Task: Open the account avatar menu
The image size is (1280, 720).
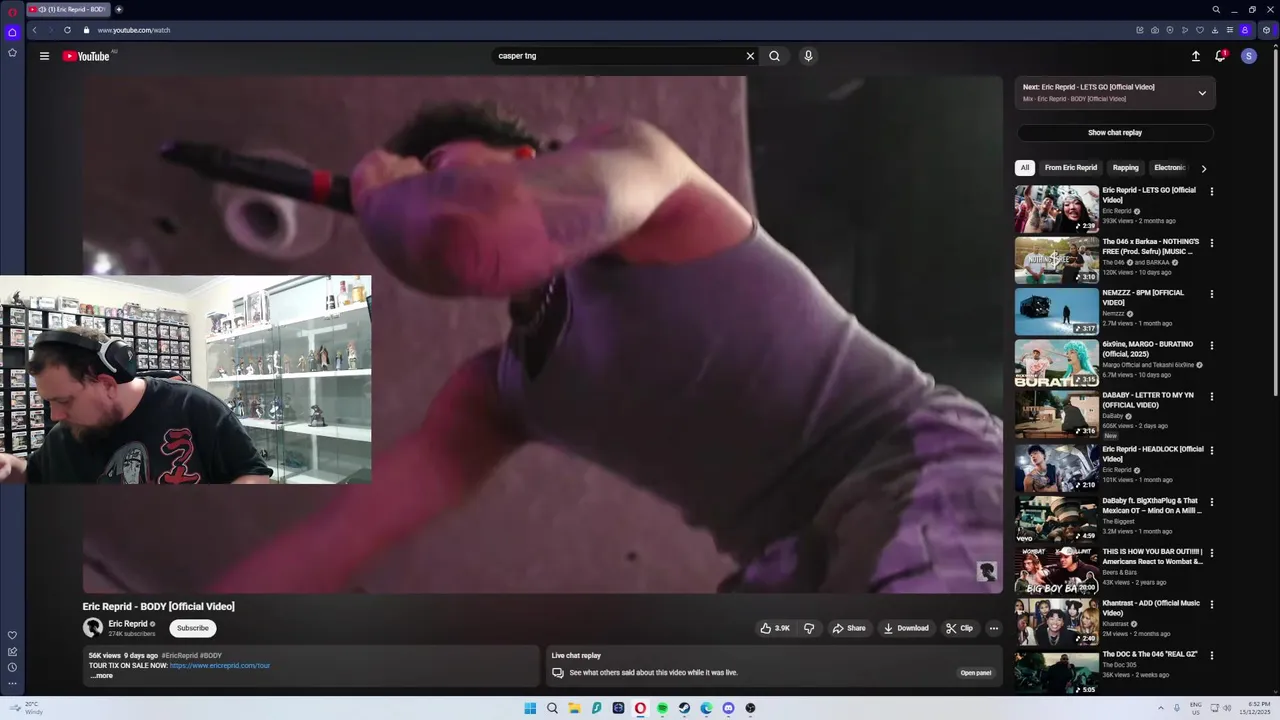Action: coord(1248,56)
